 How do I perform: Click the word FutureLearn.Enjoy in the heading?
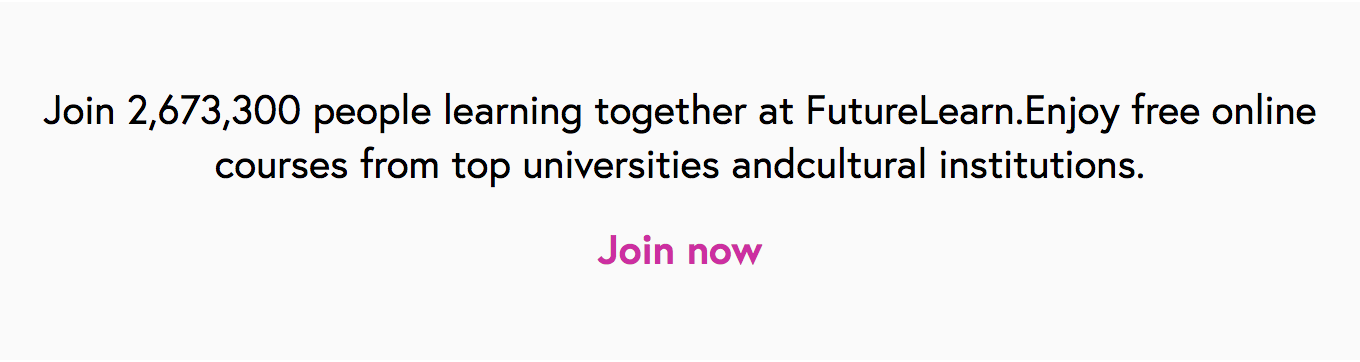tap(964, 112)
